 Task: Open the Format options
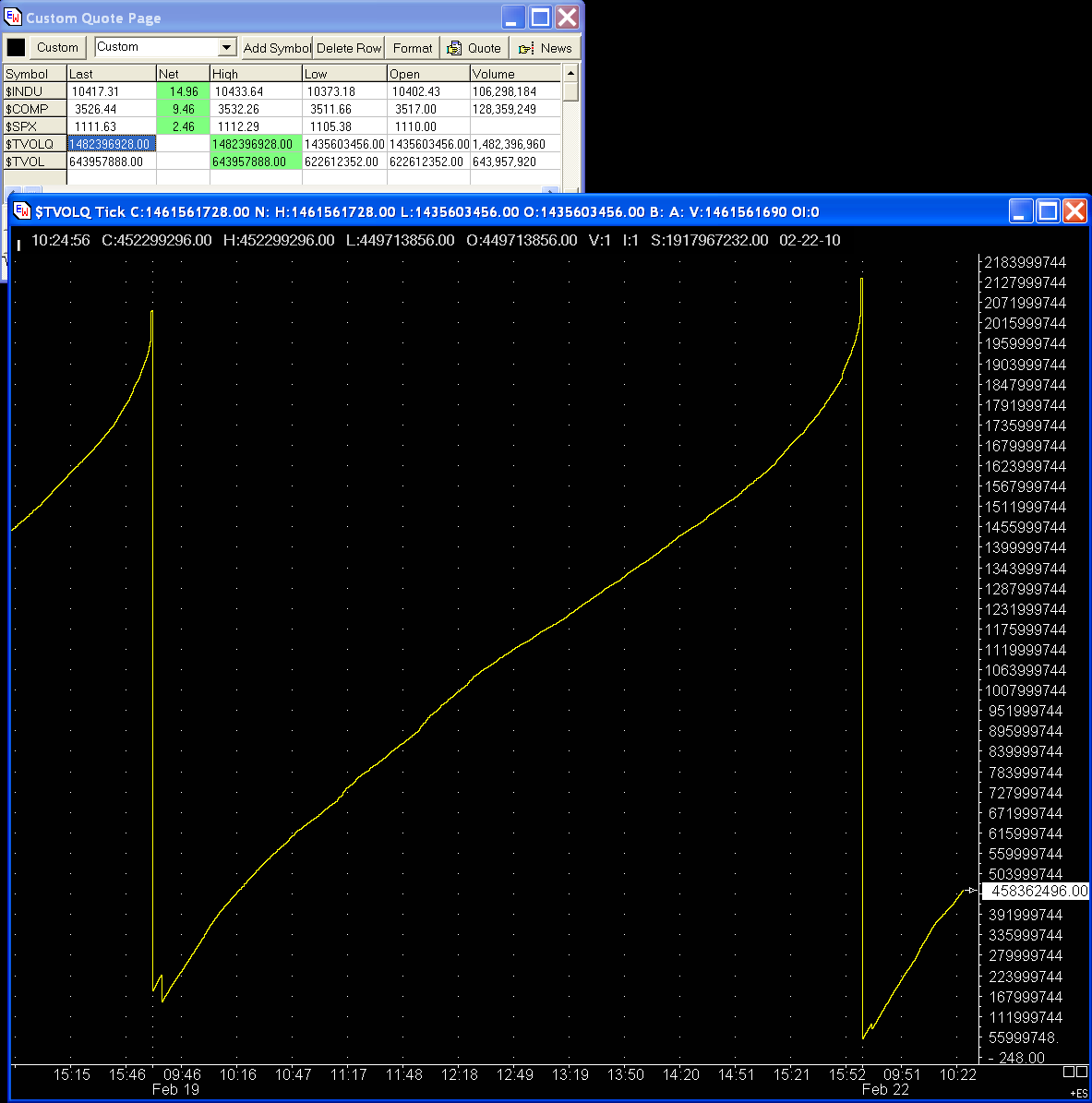click(412, 48)
